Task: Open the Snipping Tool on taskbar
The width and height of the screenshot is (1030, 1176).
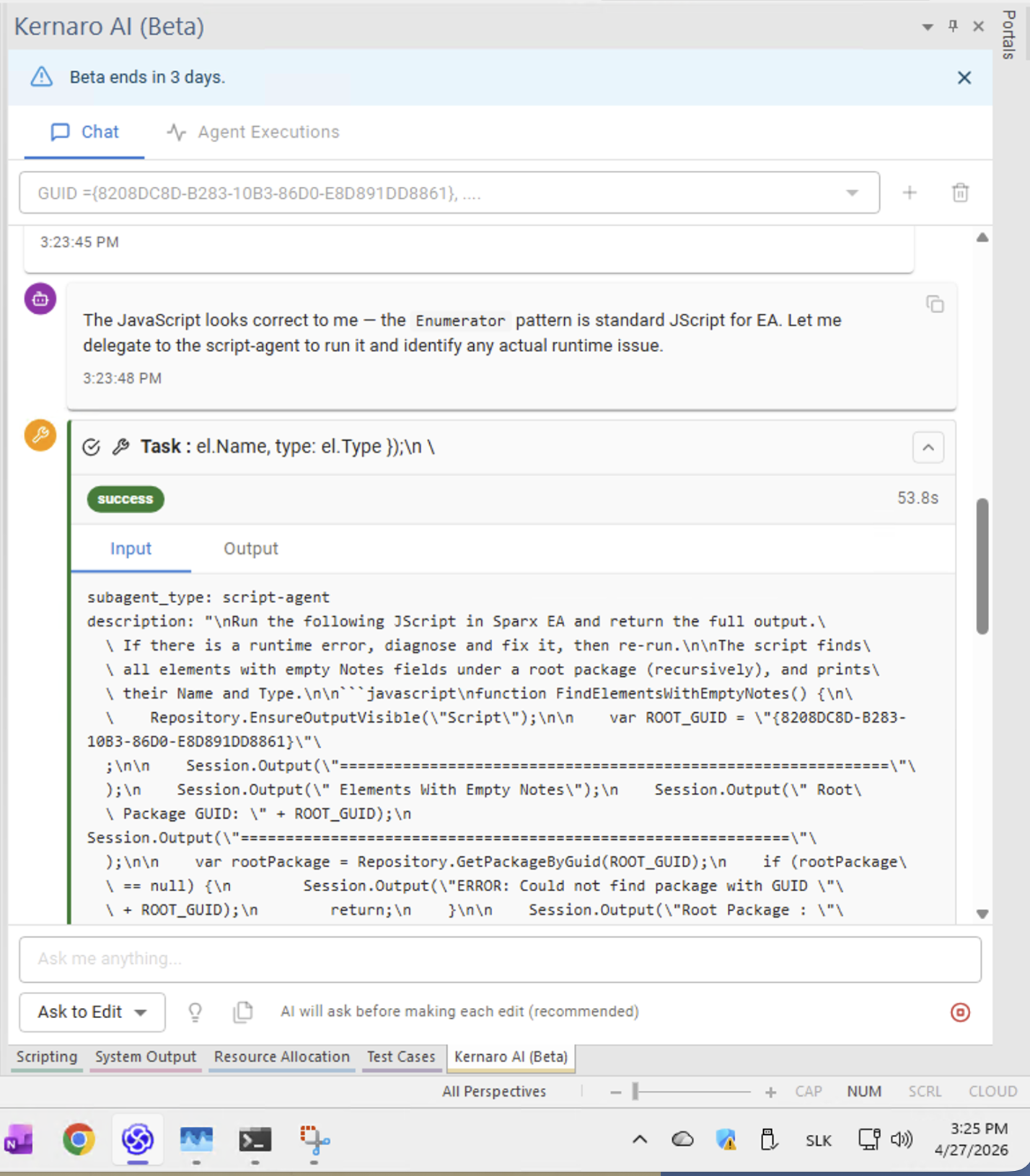Action: click(x=314, y=1140)
